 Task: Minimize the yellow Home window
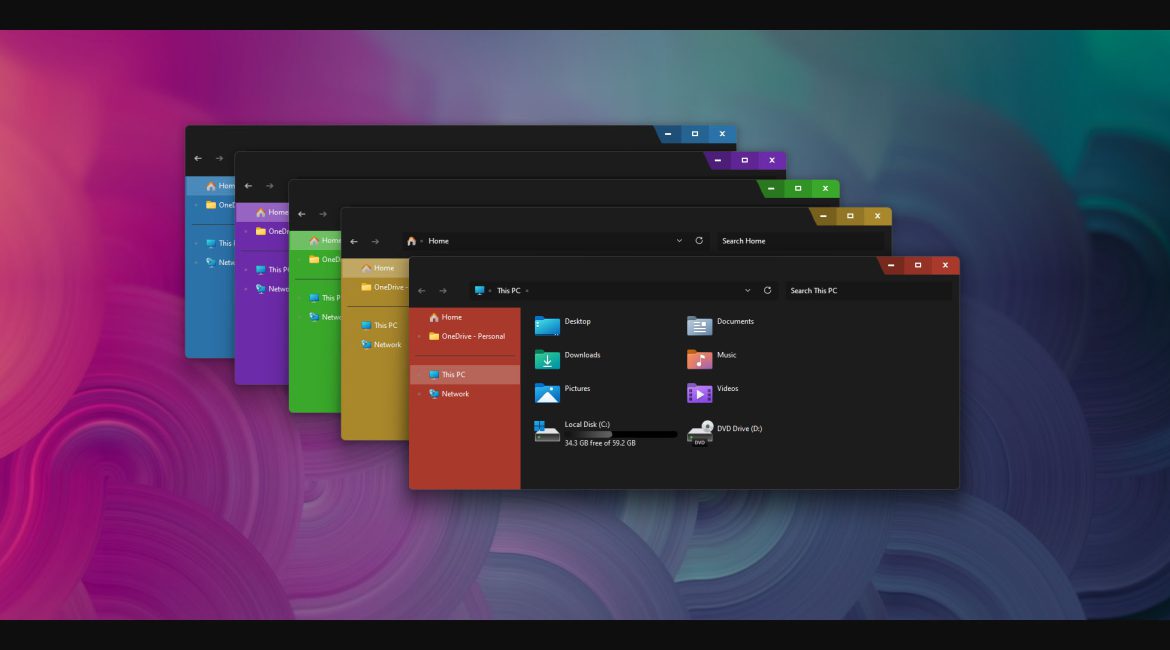823,216
